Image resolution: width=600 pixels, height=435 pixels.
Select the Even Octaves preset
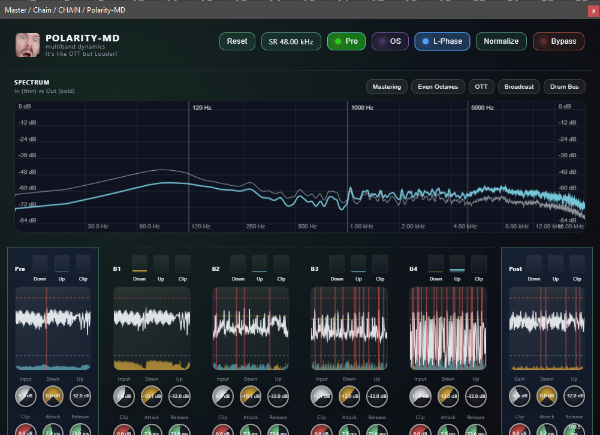[437, 86]
